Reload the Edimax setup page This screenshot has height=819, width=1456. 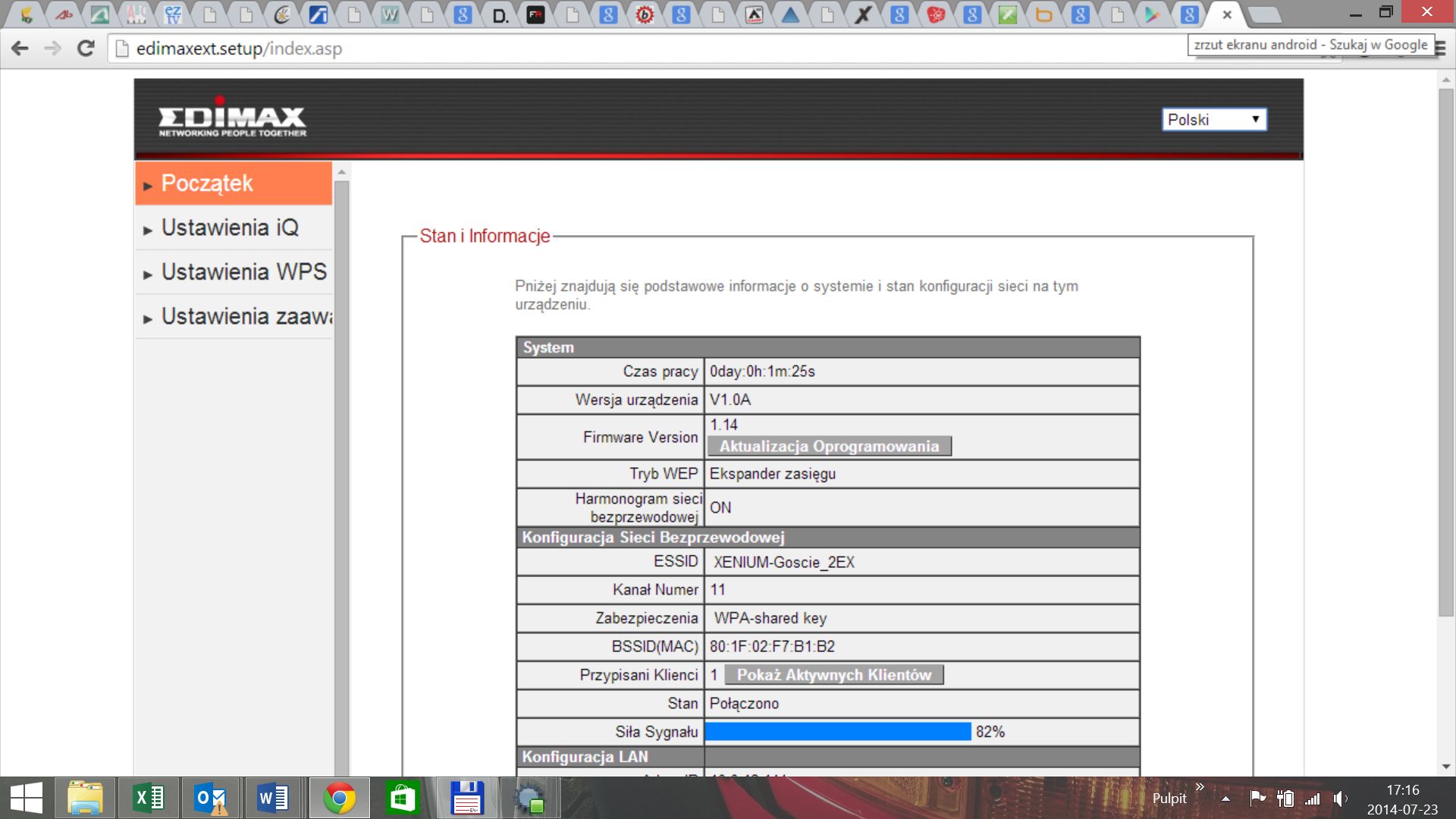point(86,49)
